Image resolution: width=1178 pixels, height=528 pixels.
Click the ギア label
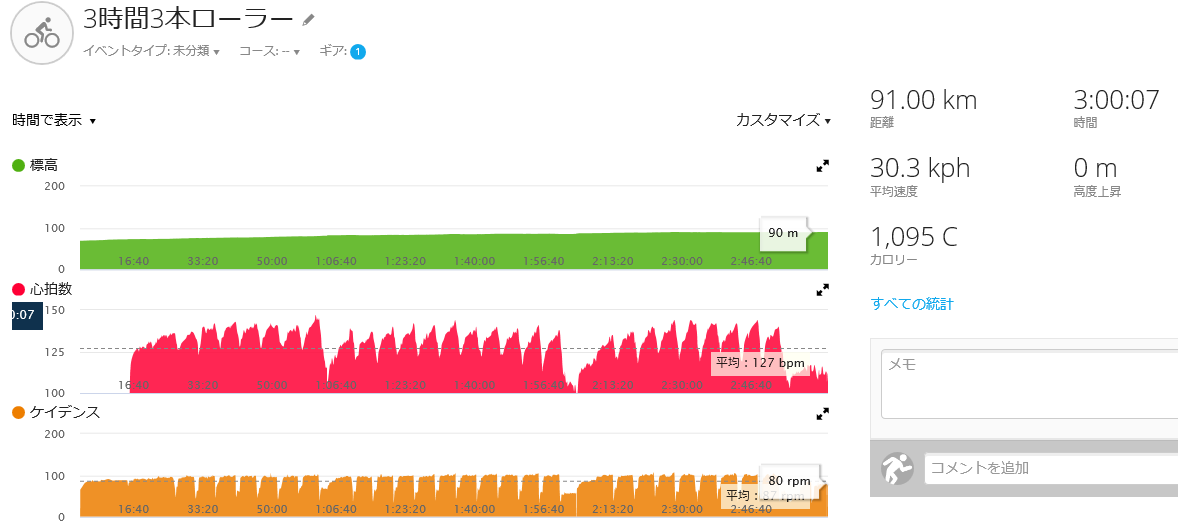(333, 51)
